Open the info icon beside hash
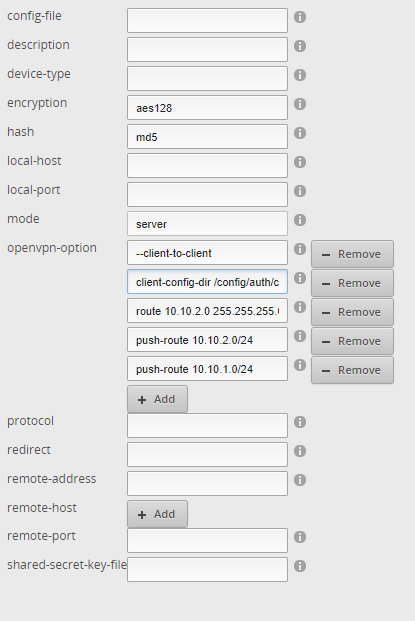The image size is (415, 621). click(300, 133)
